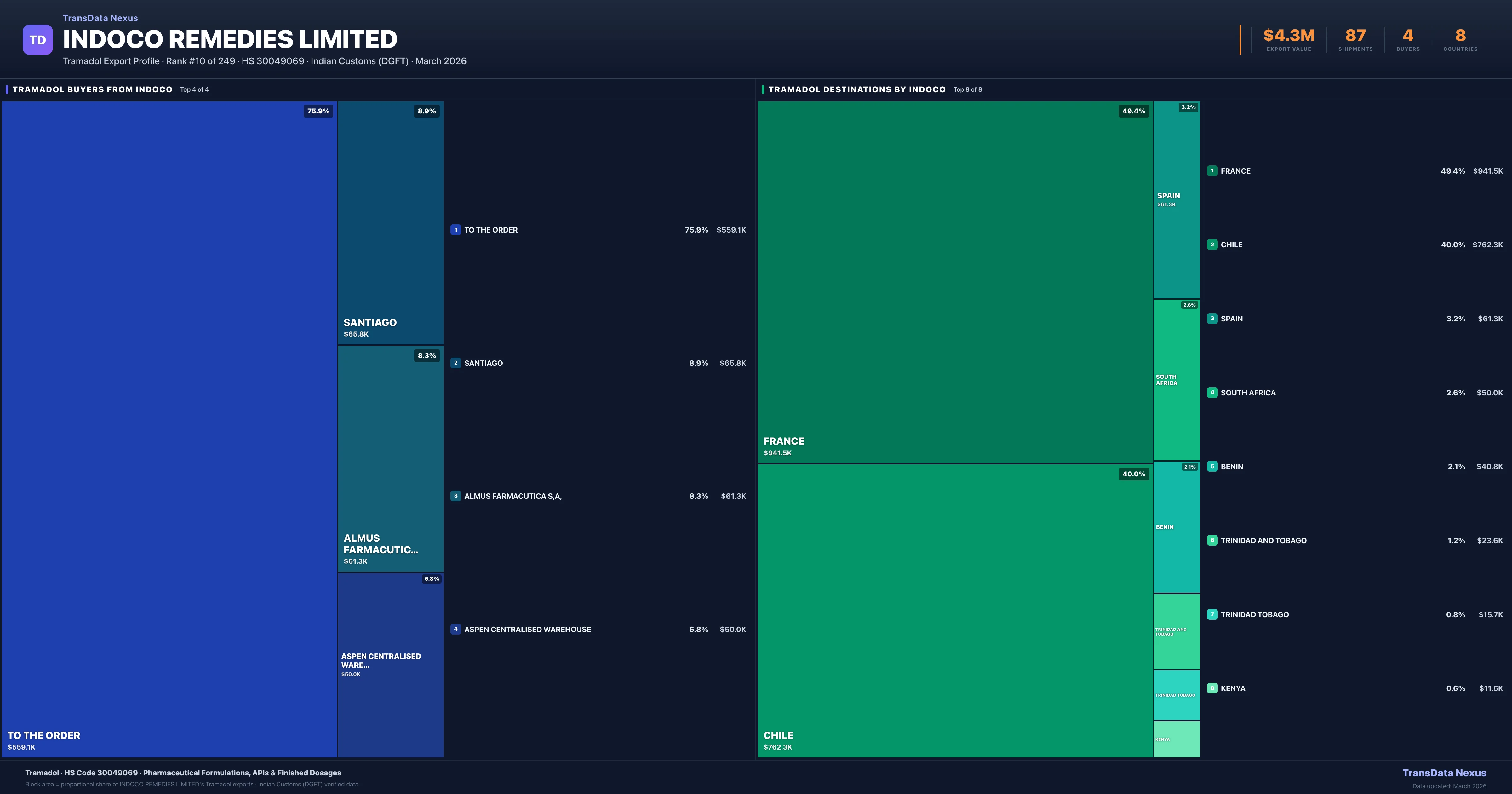Click the $4.3M export value stat
The height and width of the screenshot is (794, 1512).
tap(1288, 36)
